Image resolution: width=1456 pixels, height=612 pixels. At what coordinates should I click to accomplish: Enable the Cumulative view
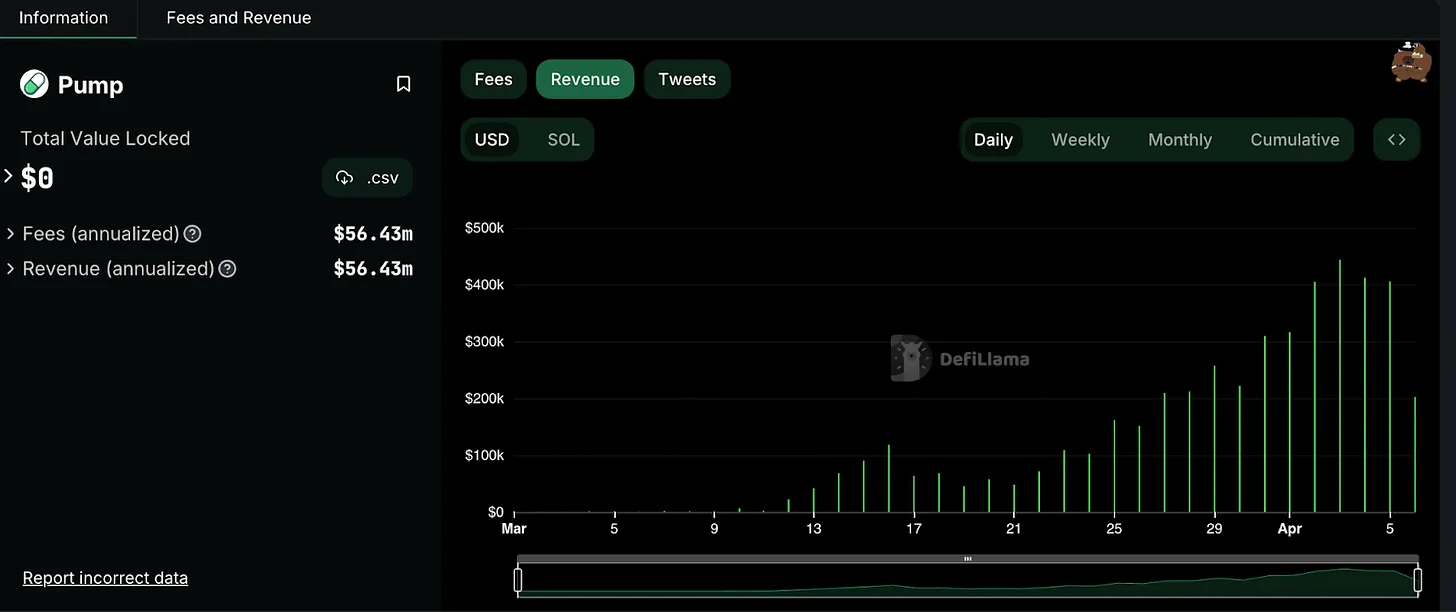click(x=1294, y=139)
